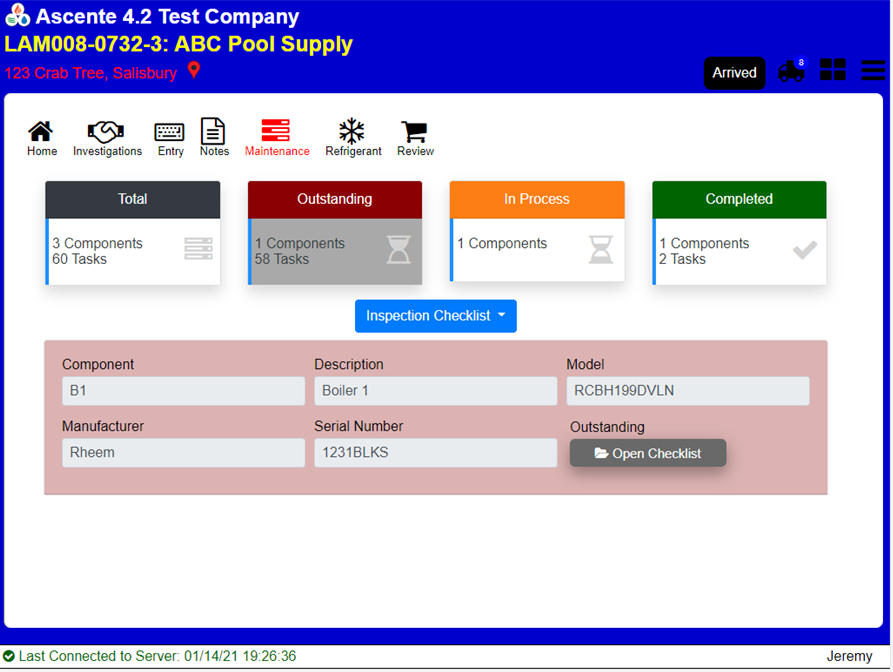Select the Total components card
The image size is (893, 672).
pos(133,233)
